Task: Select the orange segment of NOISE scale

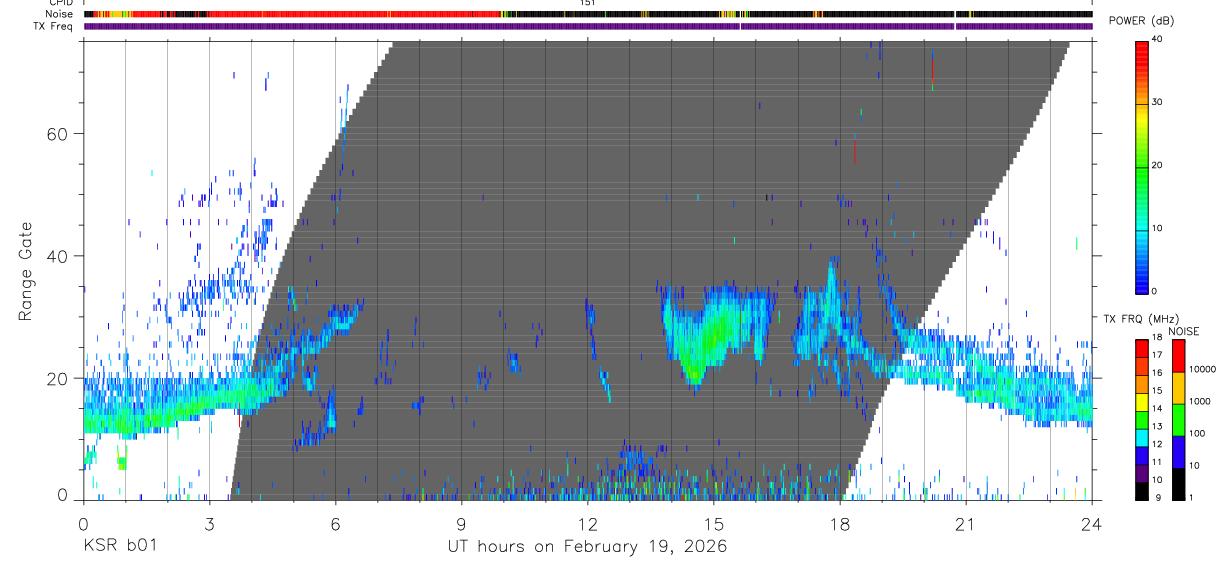Action: pyautogui.click(x=1178, y=388)
